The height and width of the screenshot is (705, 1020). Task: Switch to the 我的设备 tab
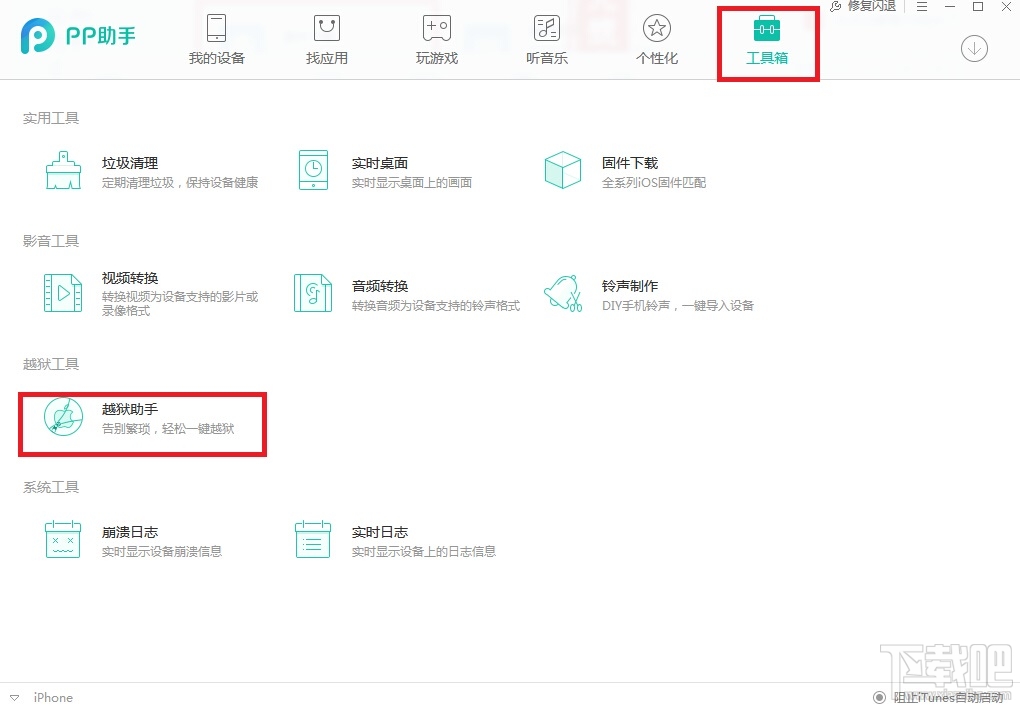pos(216,40)
